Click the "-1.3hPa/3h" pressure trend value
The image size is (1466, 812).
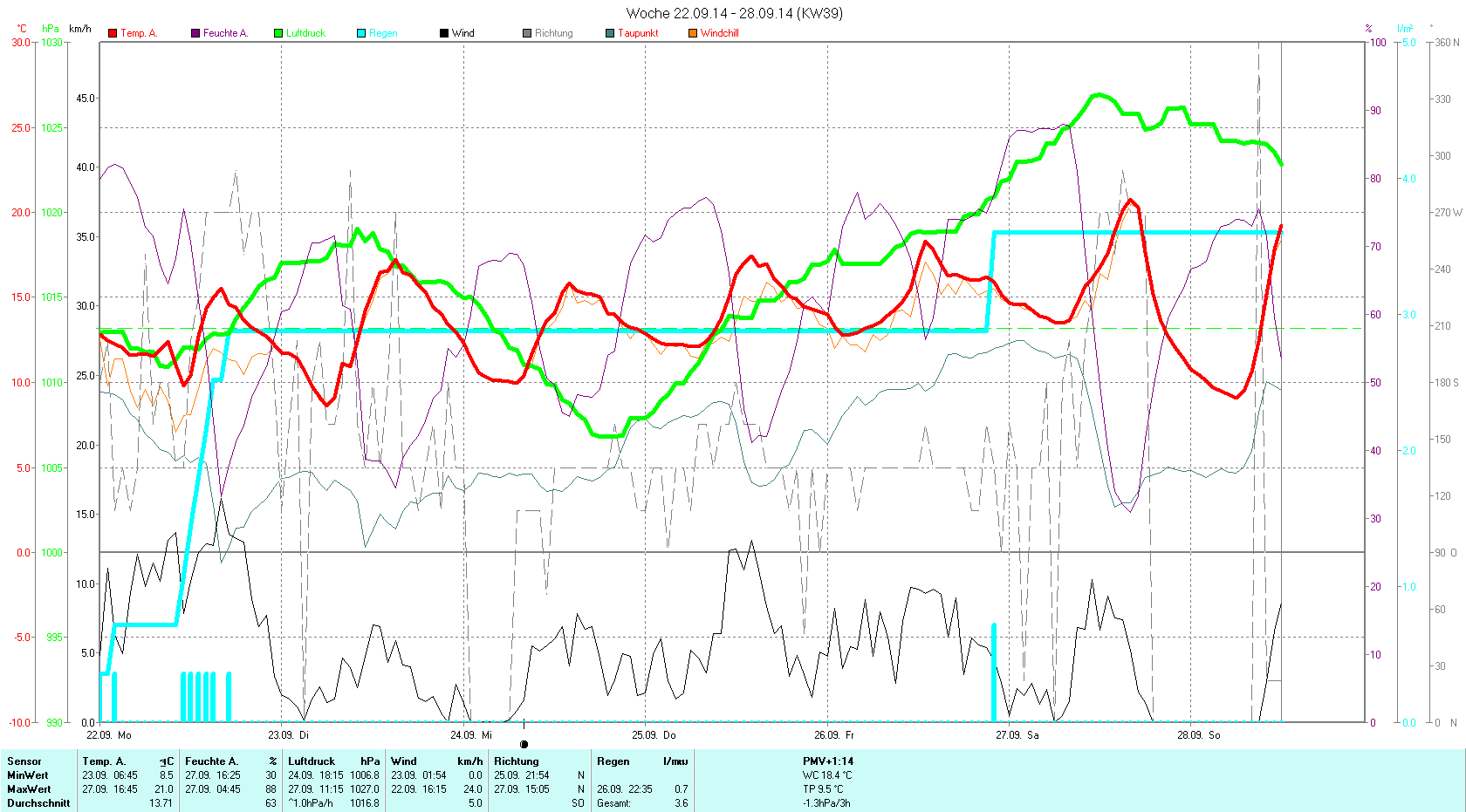[x=826, y=803]
